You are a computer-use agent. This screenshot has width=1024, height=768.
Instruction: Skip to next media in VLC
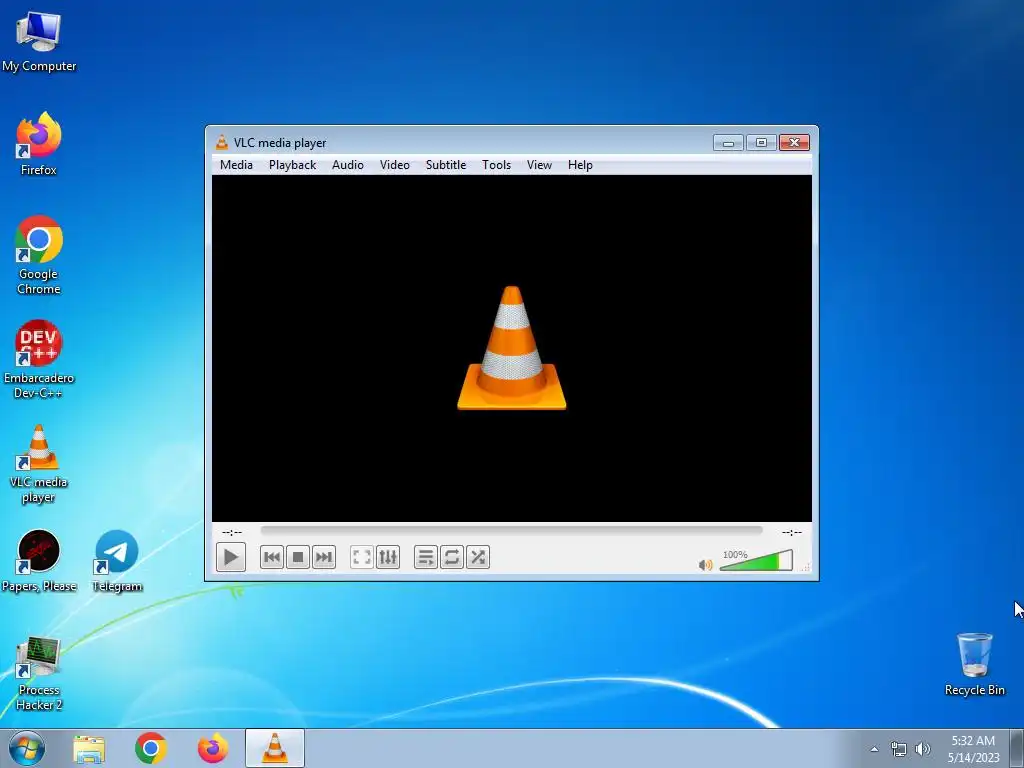pyautogui.click(x=324, y=557)
